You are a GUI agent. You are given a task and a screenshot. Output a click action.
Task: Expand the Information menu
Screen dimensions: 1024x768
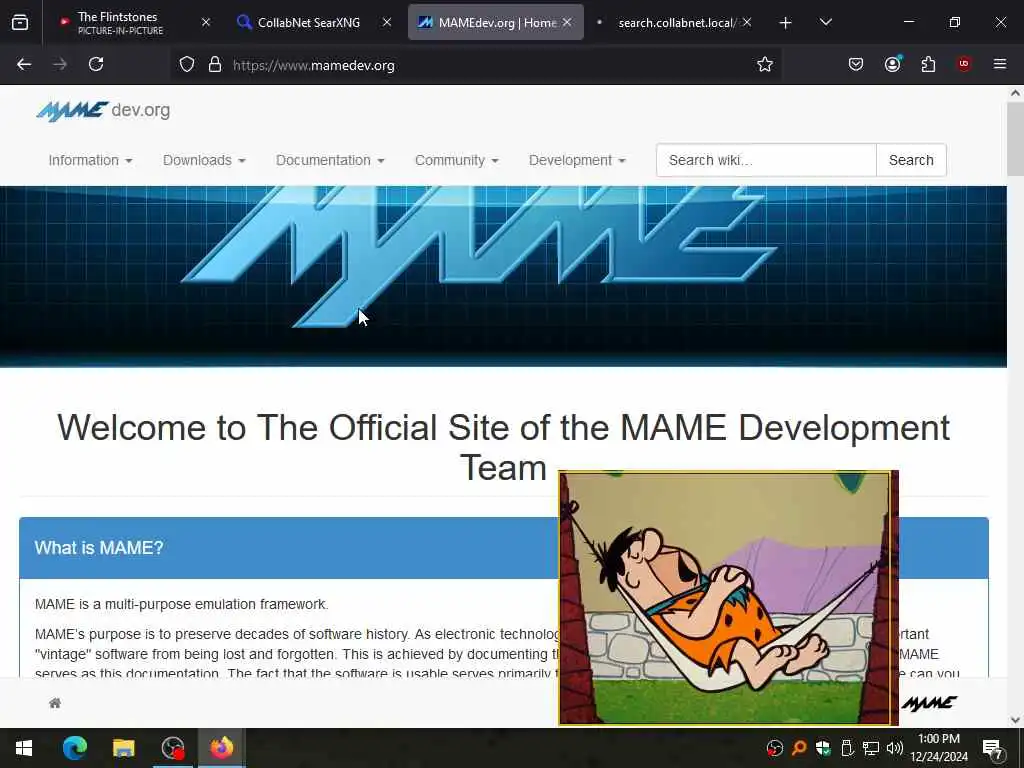[90, 160]
